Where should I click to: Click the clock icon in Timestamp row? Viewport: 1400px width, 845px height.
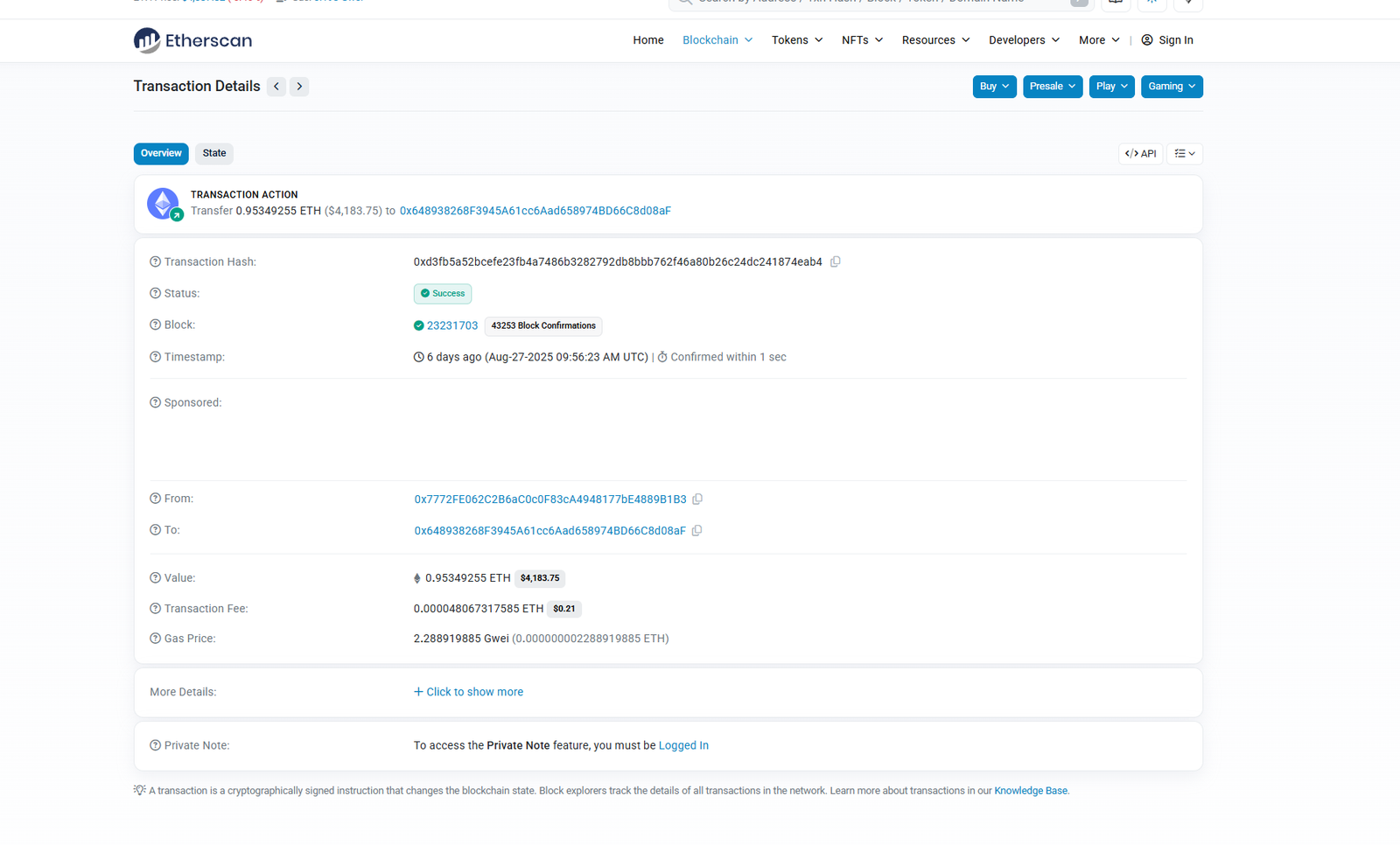pyautogui.click(x=418, y=357)
